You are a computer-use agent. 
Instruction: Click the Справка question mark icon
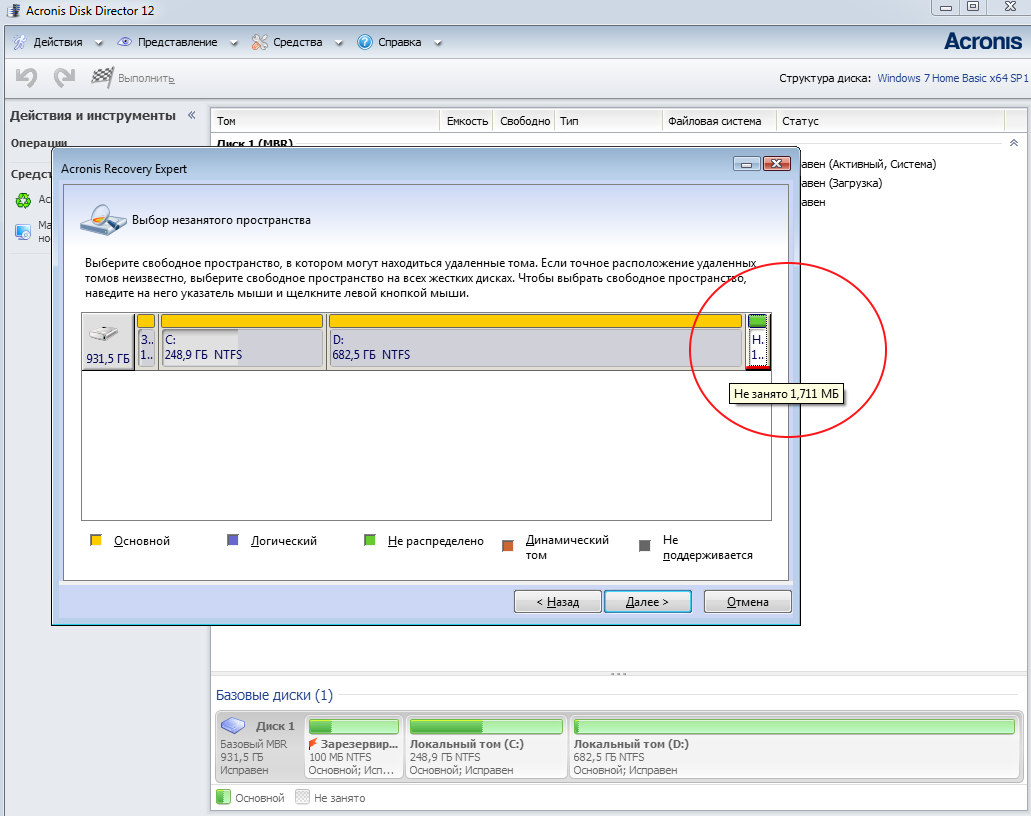point(364,42)
